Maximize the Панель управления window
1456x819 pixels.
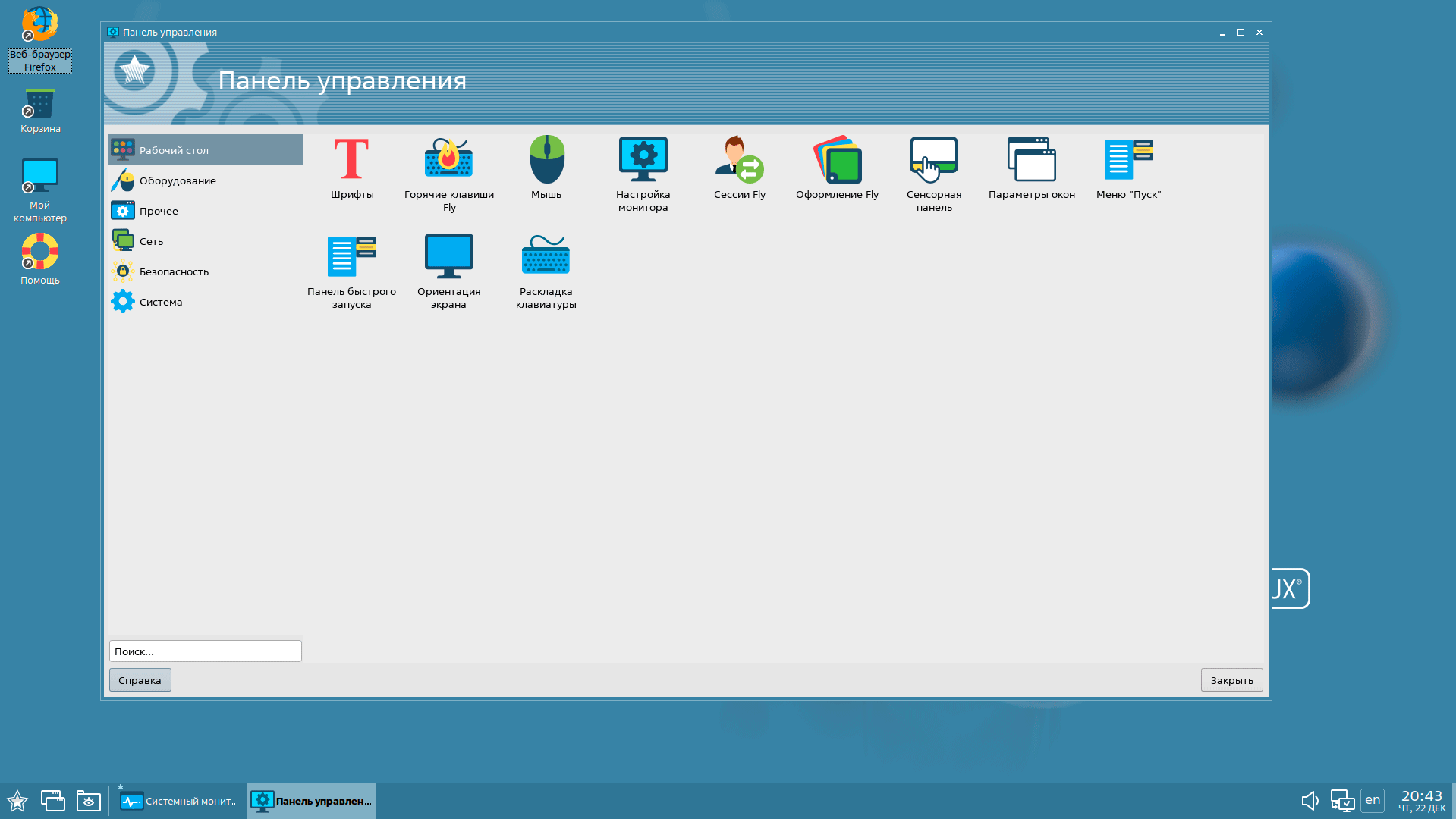pos(1241,33)
